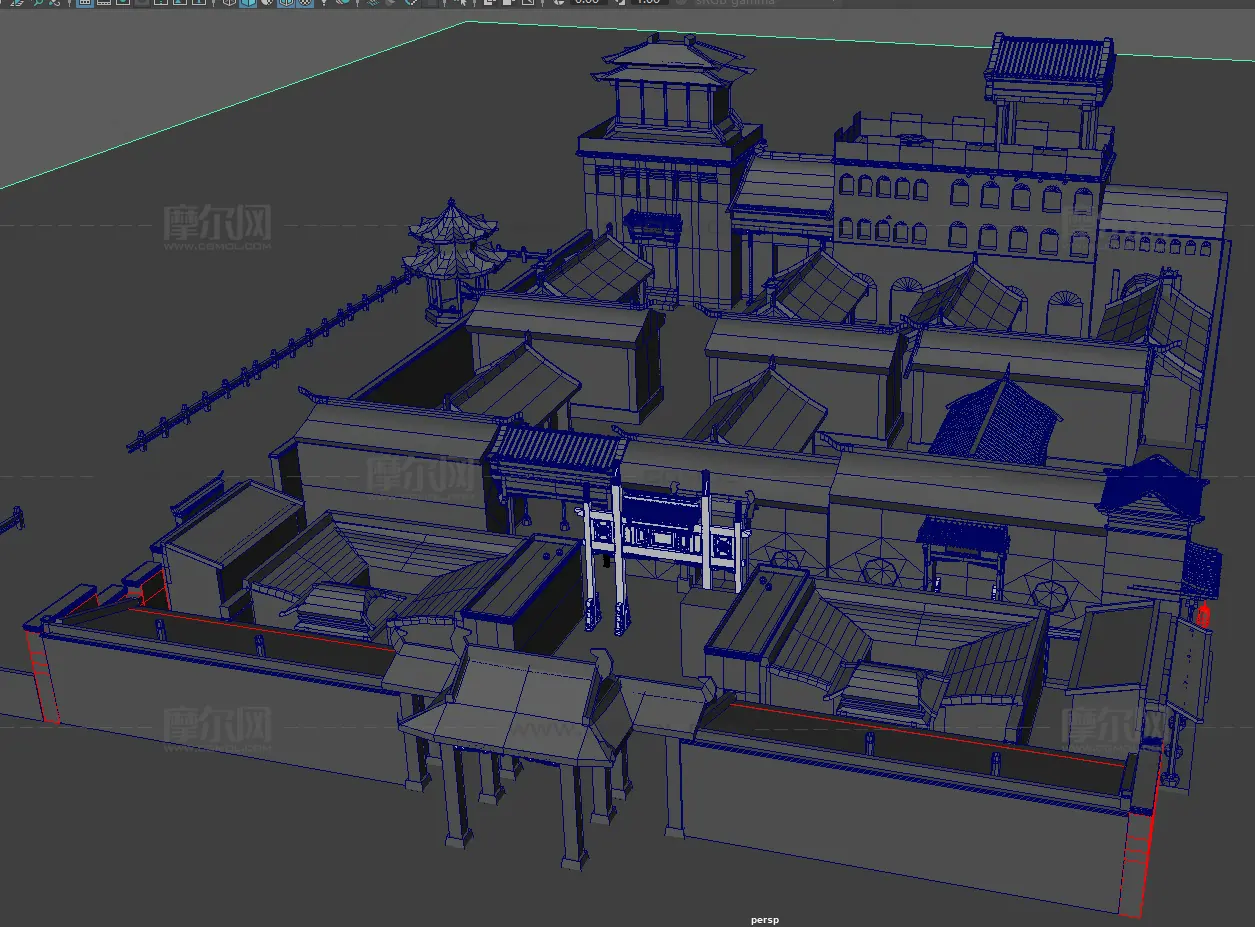Toggle wireframe on shaded icon
The image size is (1255, 927).
(286, 3)
